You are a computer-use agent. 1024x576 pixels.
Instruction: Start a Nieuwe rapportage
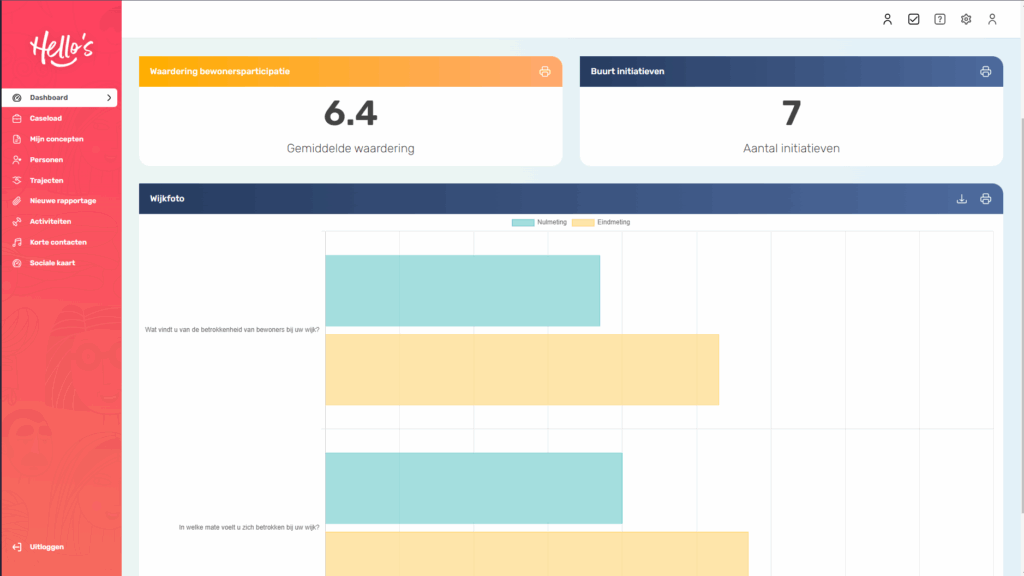click(62, 201)
